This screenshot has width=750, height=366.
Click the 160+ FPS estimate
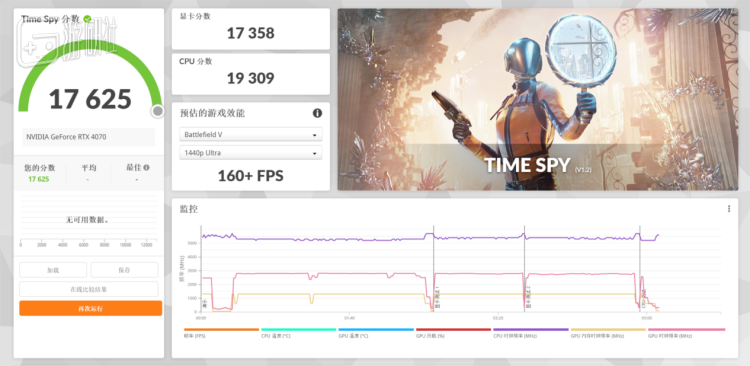251,176
